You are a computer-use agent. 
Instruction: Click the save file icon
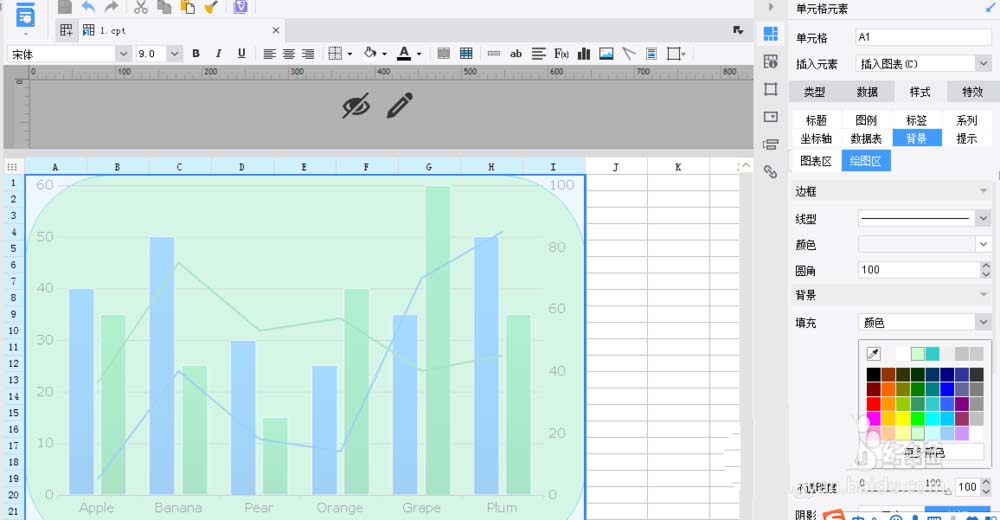coord(64,7)
